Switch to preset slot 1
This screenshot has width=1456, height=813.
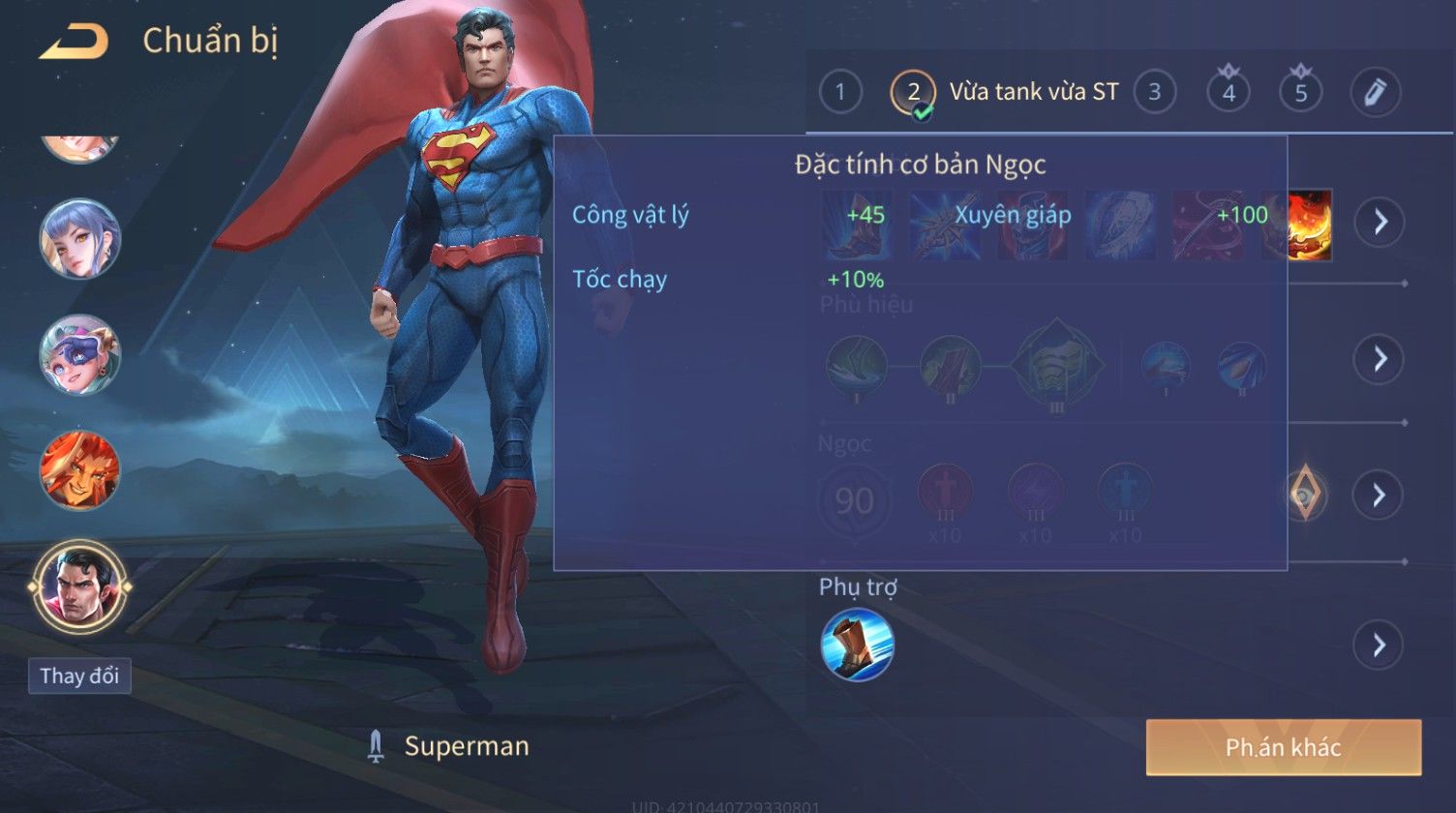click(840, 93)
